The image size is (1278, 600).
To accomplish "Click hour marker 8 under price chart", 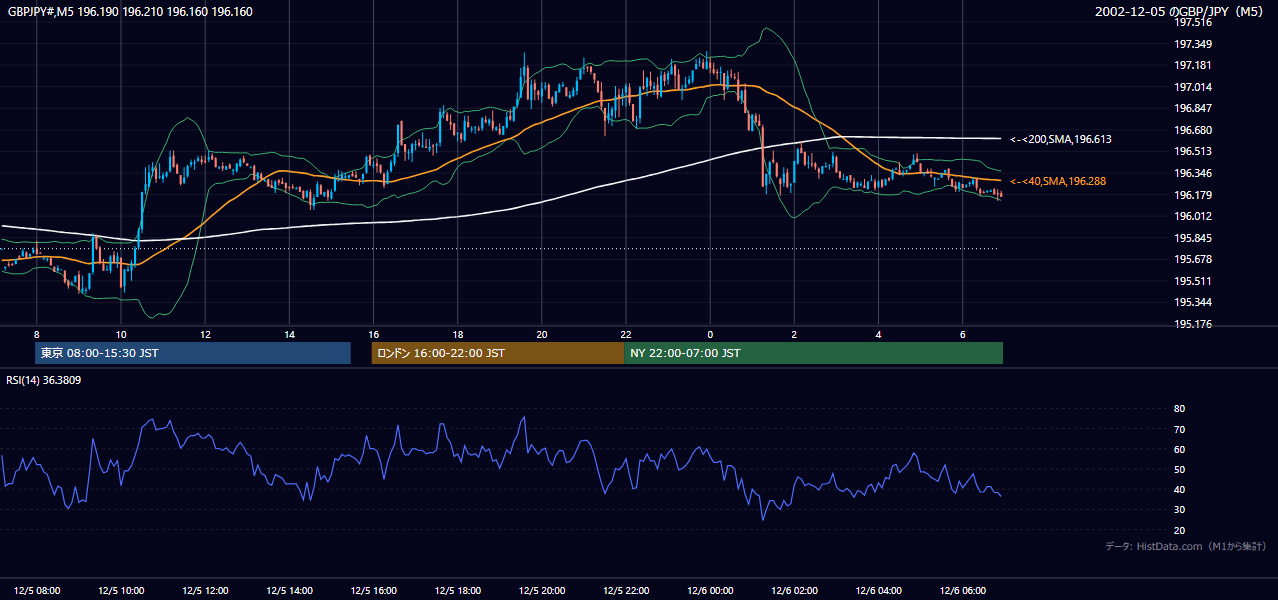I will point(37,334).
